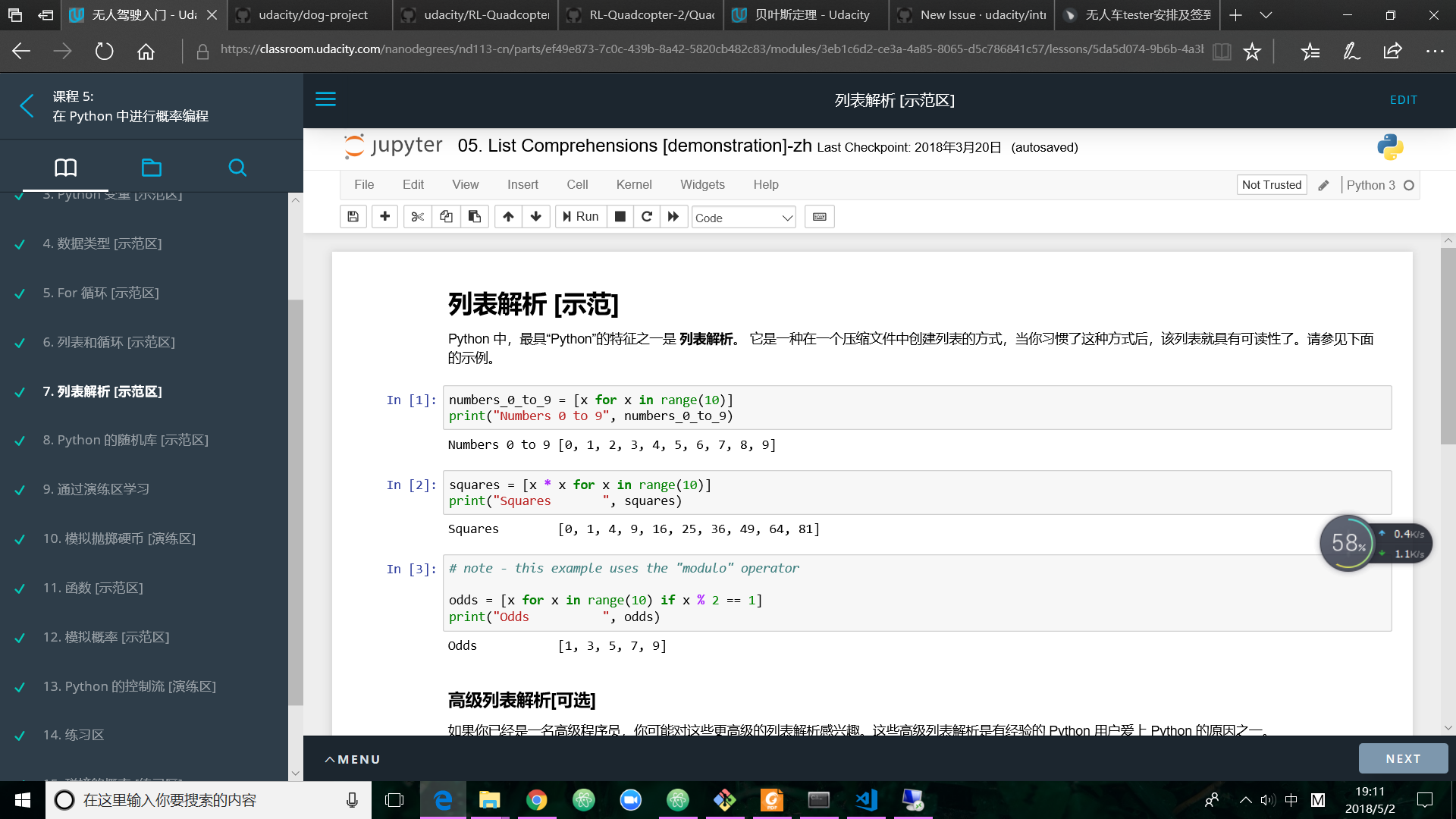This screenshot has width=1456, height=819.
Task: Save the notebook using the save icon
Action: pyautogui.click(x=353, y=217)
